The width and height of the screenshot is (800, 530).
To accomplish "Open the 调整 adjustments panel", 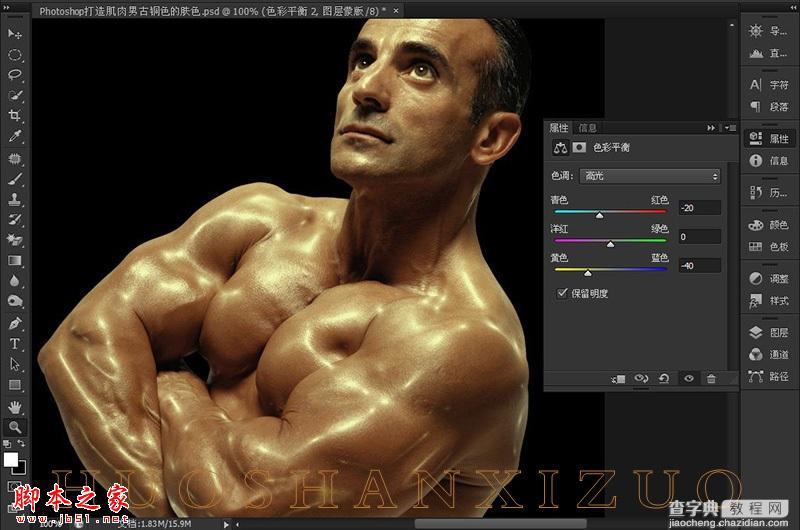I will (x=769, y=279).
